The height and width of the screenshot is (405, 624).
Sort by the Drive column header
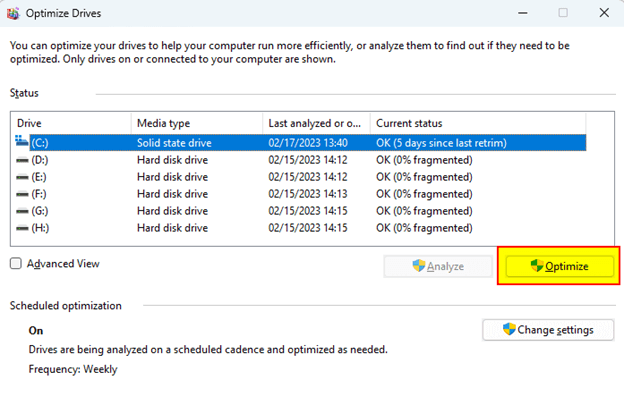coord(70,123)
